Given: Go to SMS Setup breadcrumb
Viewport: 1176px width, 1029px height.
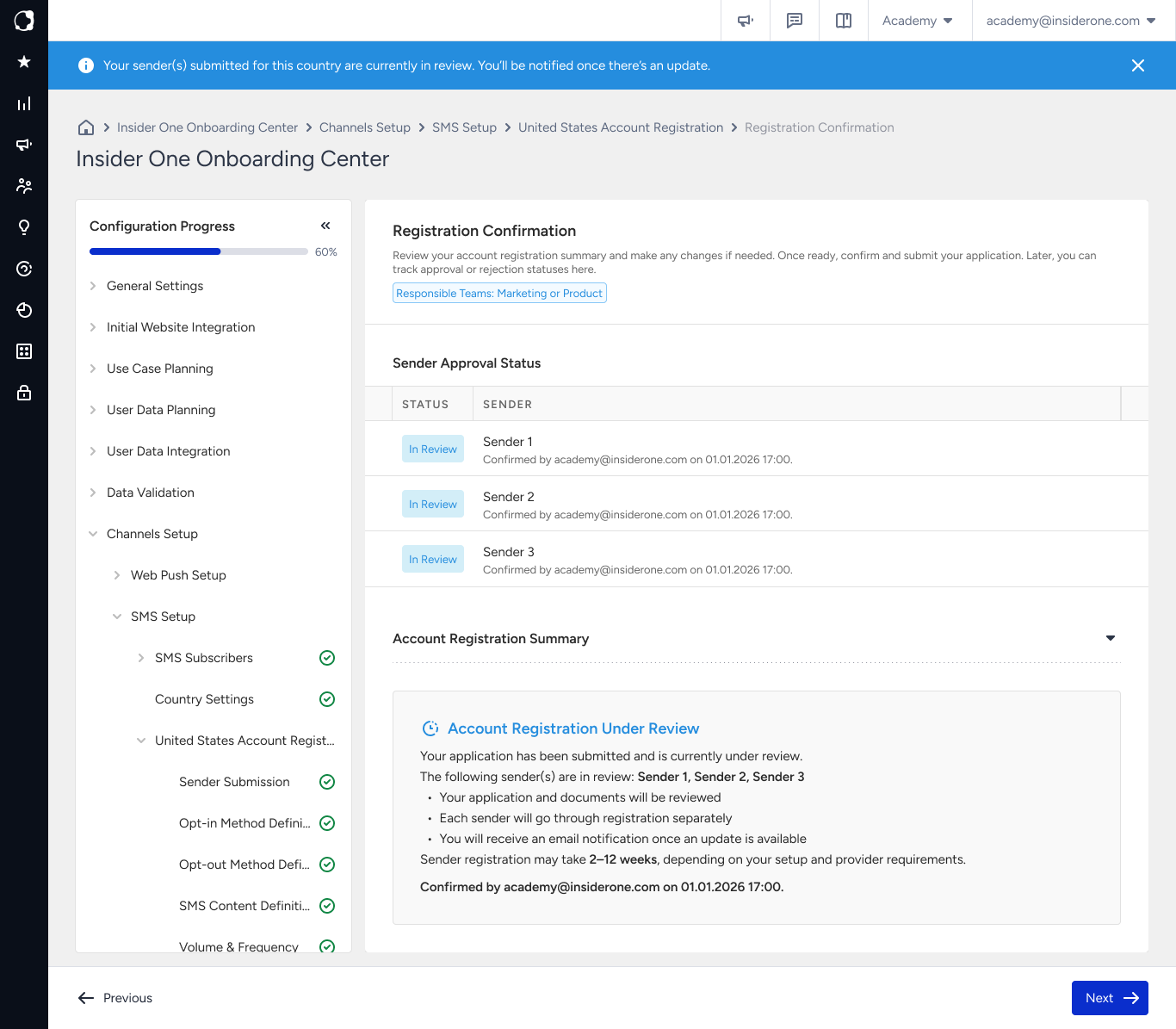Looking at the screenshot, I should coord(464,127).
